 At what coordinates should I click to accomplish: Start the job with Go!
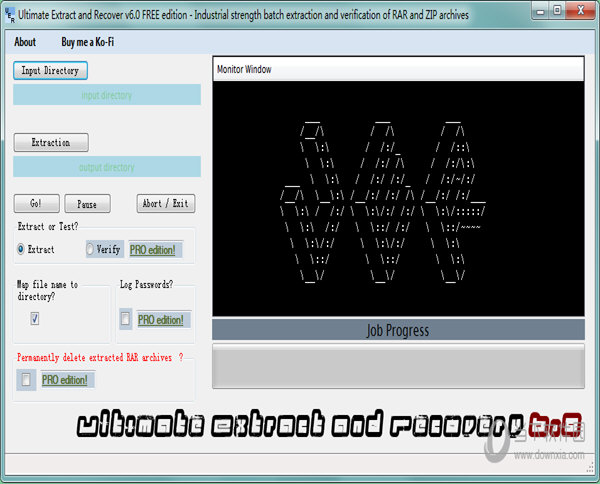[36, 203]
